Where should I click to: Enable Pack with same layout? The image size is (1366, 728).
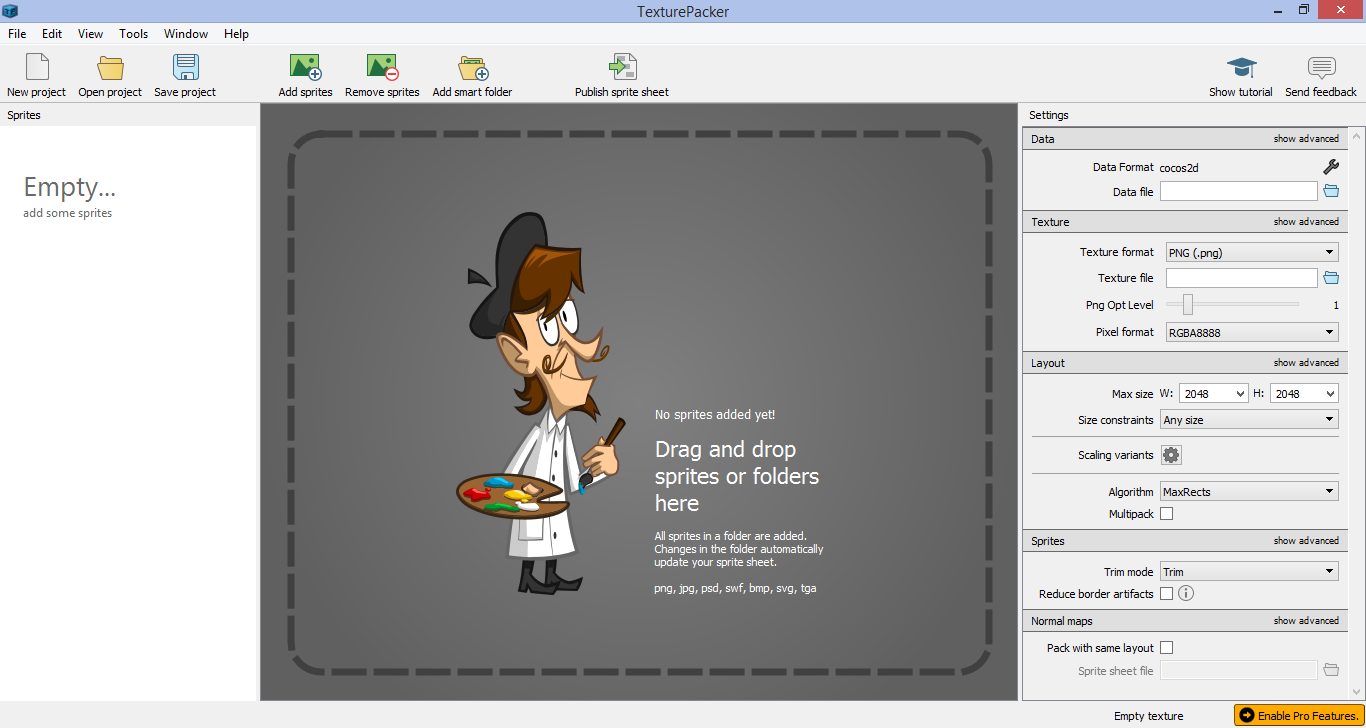1166,648
